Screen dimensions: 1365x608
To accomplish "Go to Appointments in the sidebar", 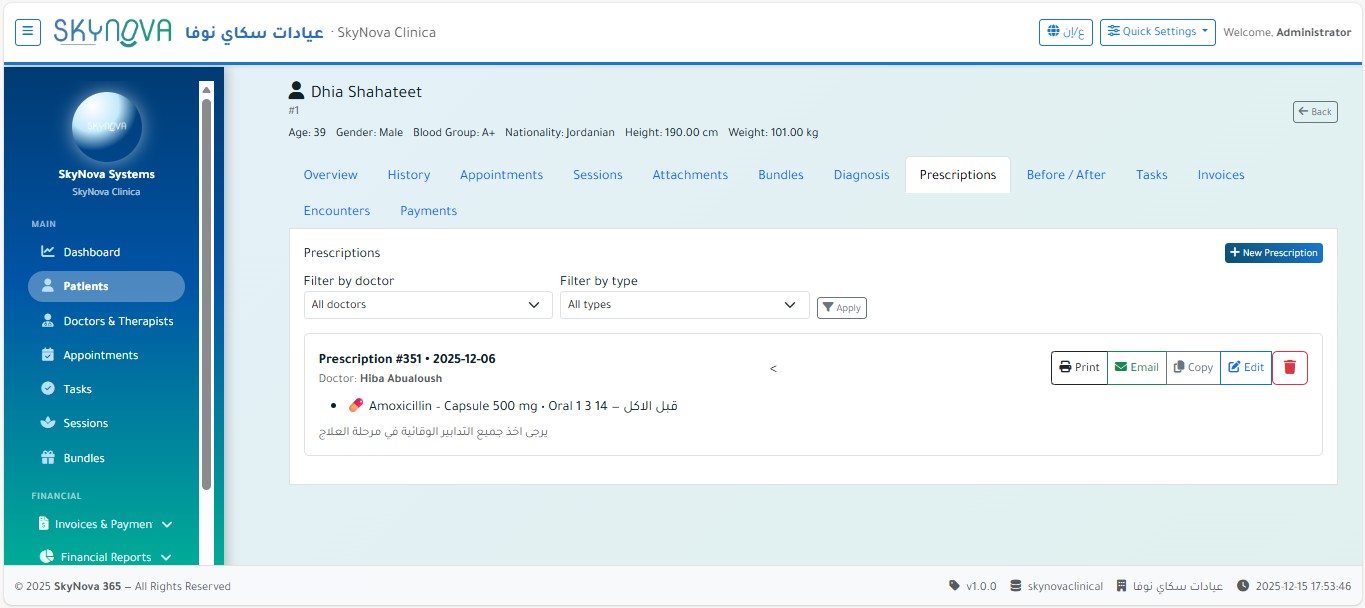I will [x=100, y=355].
